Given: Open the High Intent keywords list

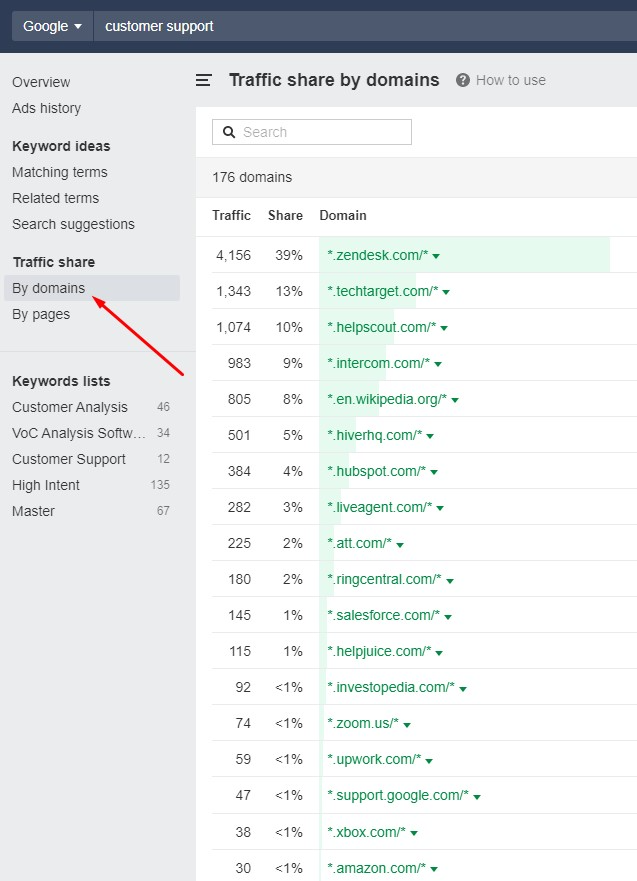Looking at the screenshot, I should point(46,485).
